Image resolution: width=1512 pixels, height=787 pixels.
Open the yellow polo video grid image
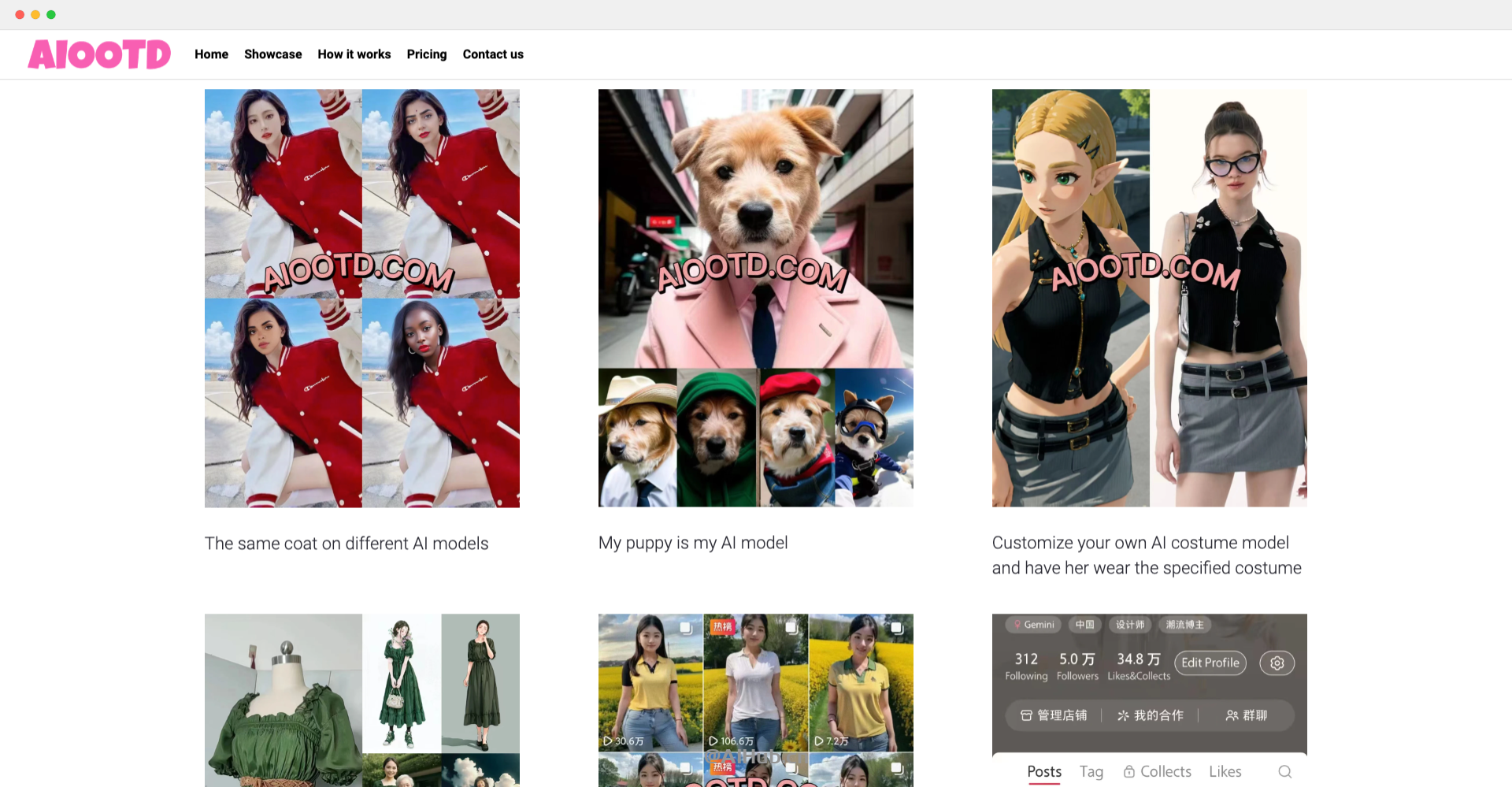[x=756, y=700]
